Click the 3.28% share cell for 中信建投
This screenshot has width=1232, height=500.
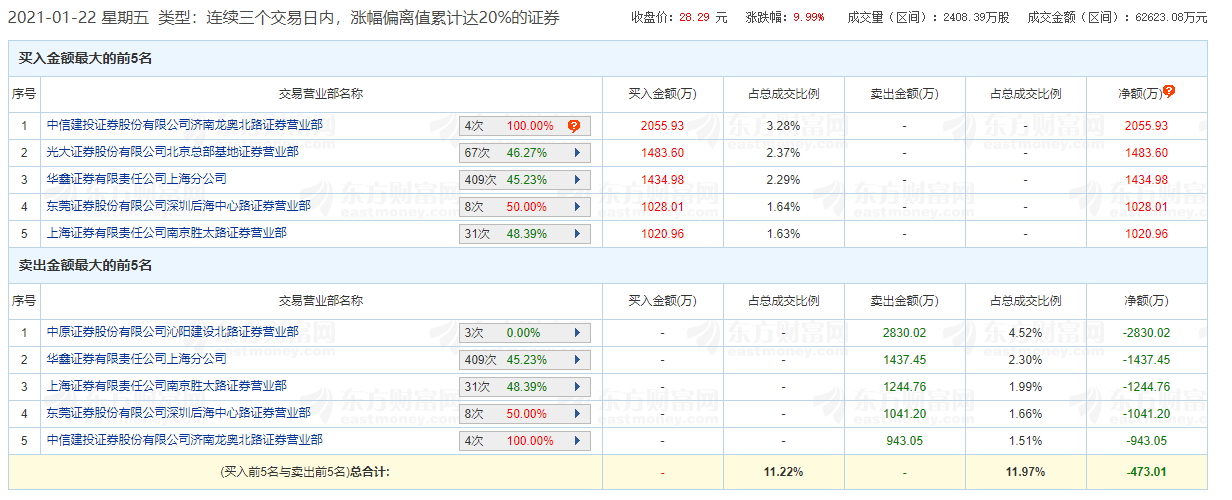[783, 126]
